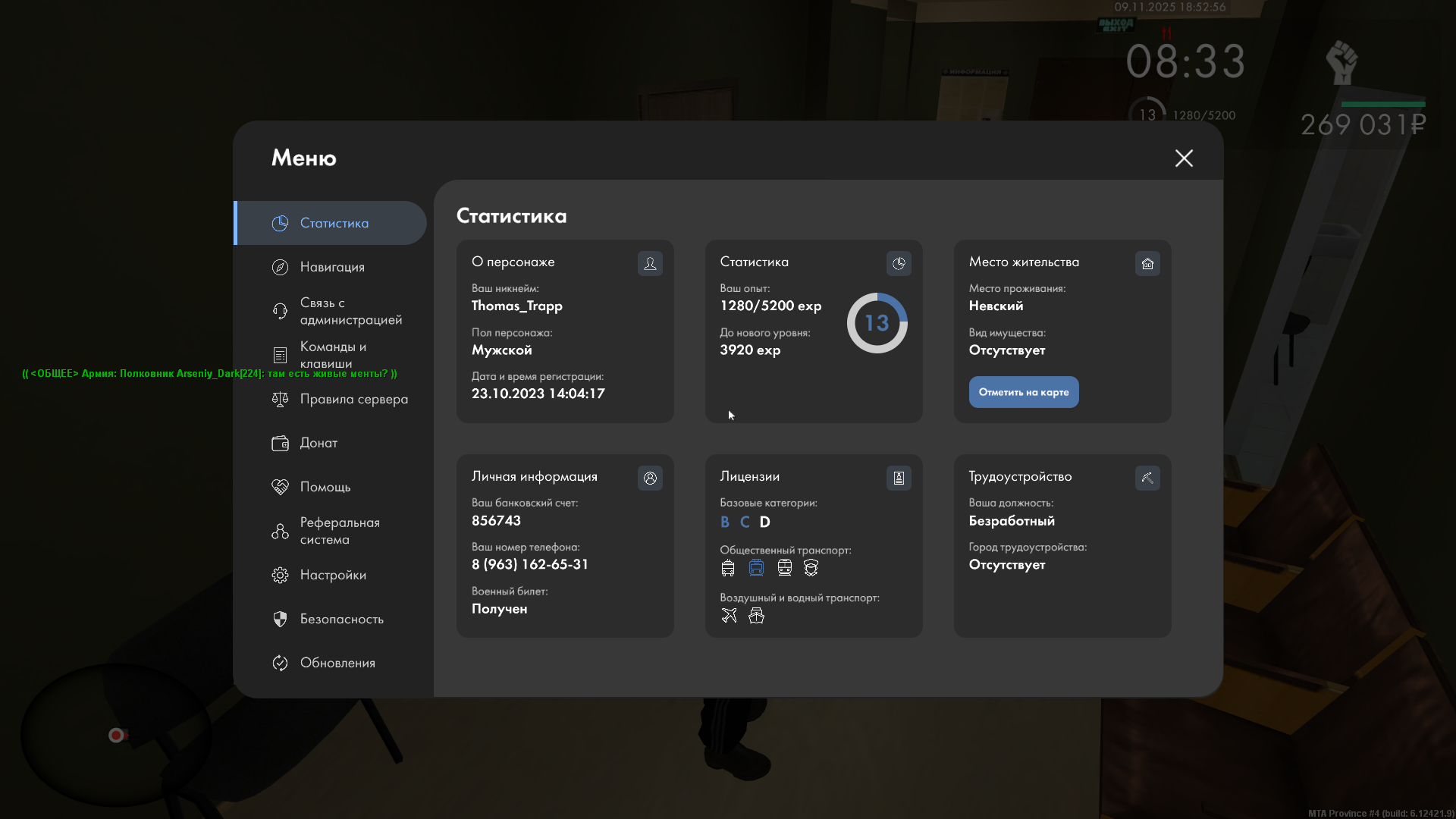The height and width of the screenshot is (819, 1456).
Task: Click the boat license icon
Action: pos(756,615)
